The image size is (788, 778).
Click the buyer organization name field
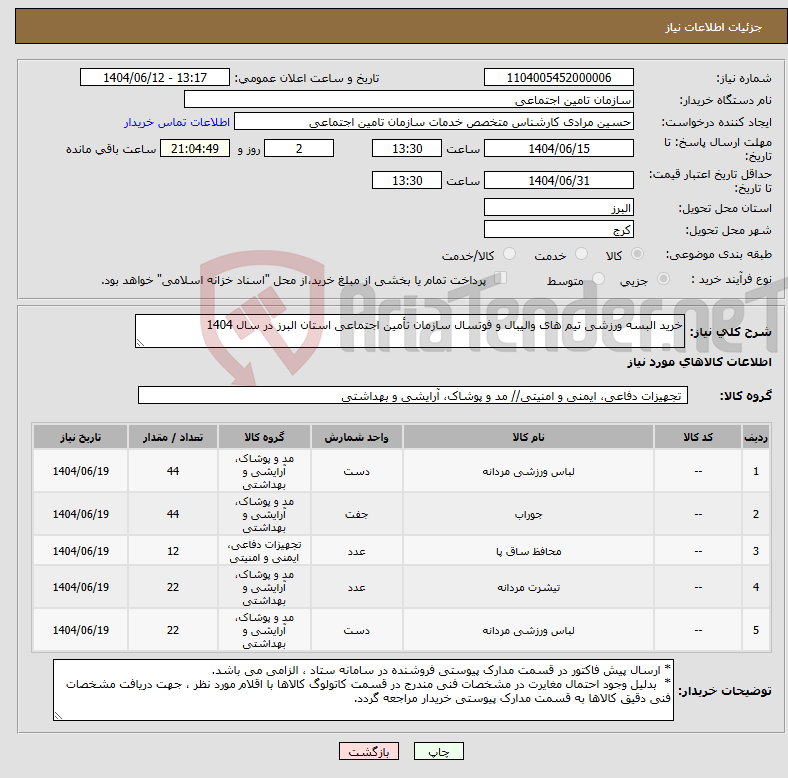coord(409,100)
